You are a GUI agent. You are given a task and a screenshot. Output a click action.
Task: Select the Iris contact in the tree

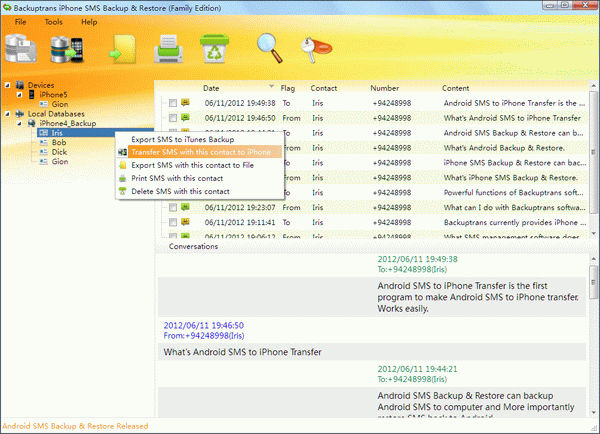pos(57,133)
